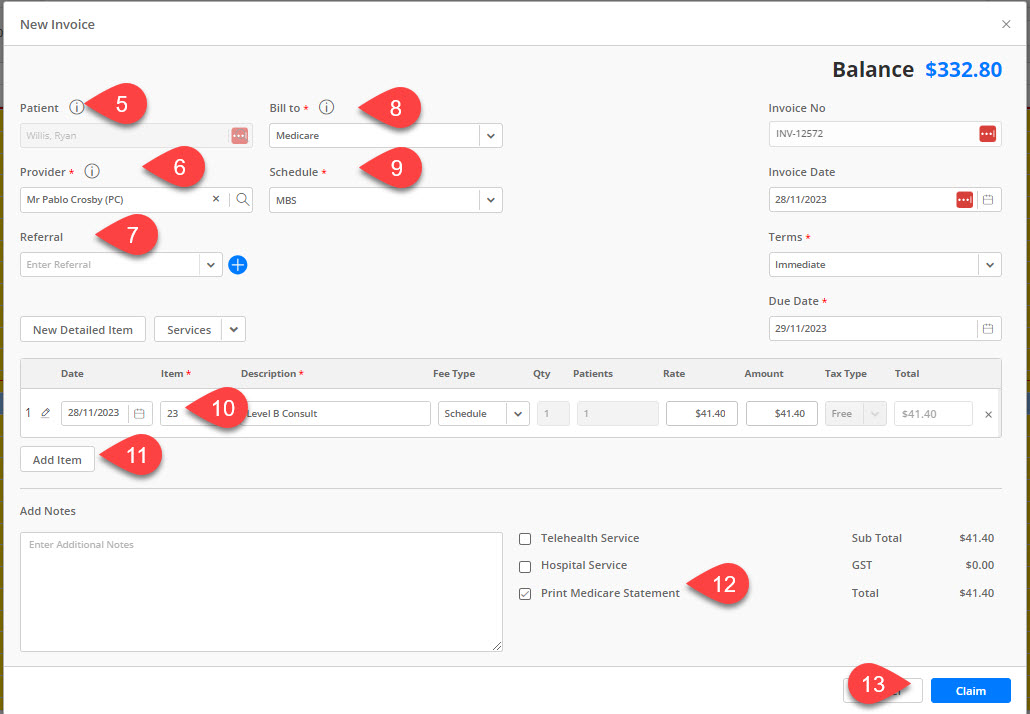Open the Invoice Date calendar picker
This screenshot has width=1030, height=714.
987,199
